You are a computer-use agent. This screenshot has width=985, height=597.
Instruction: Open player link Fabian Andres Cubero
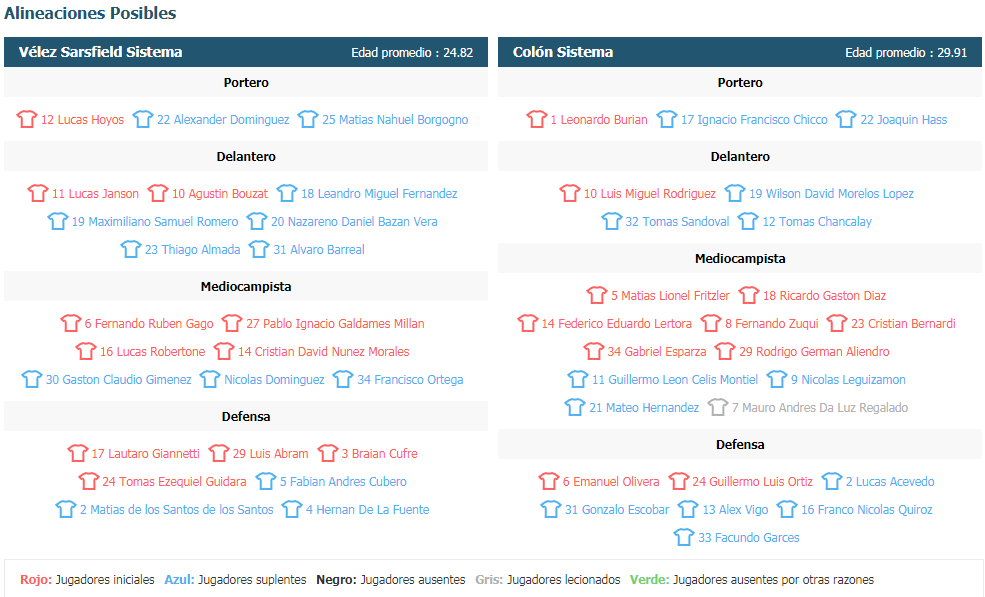click(343, 482)
